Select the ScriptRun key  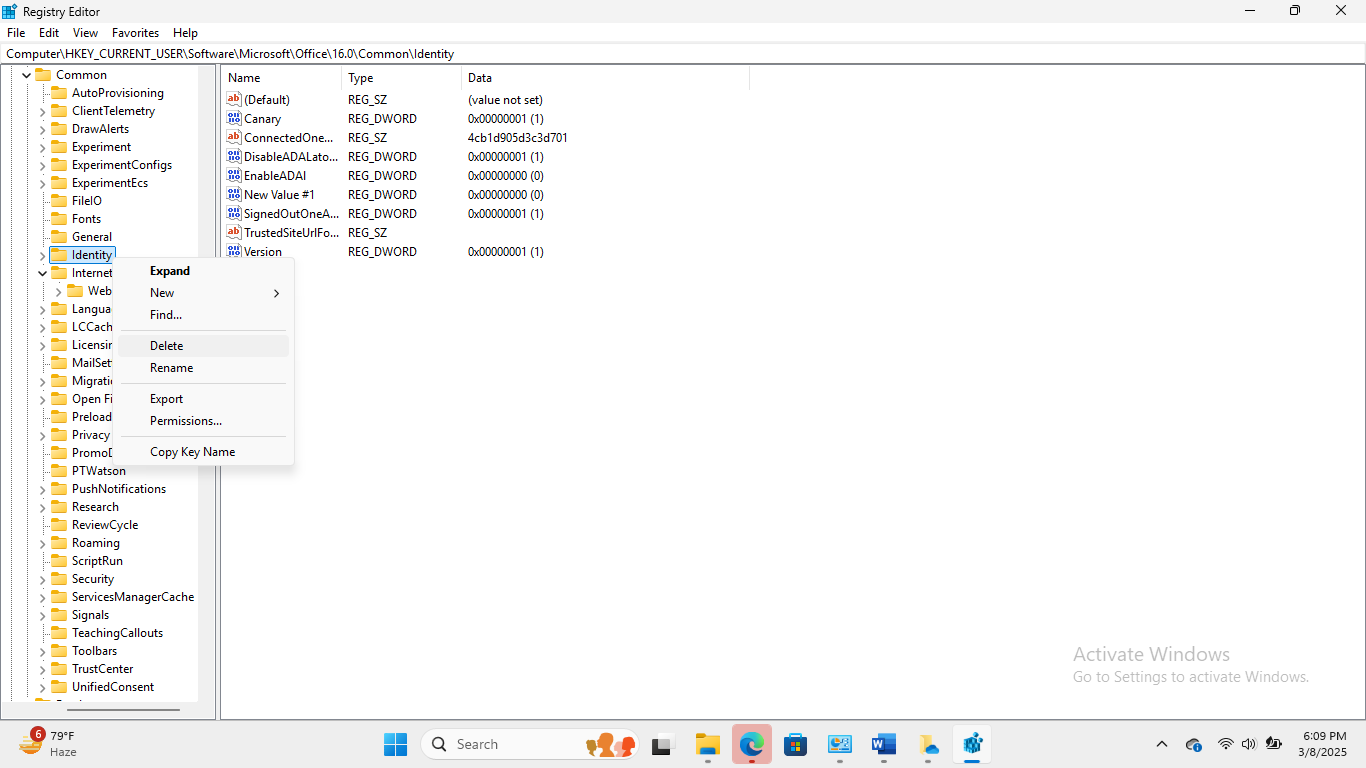tap(97, 561)
